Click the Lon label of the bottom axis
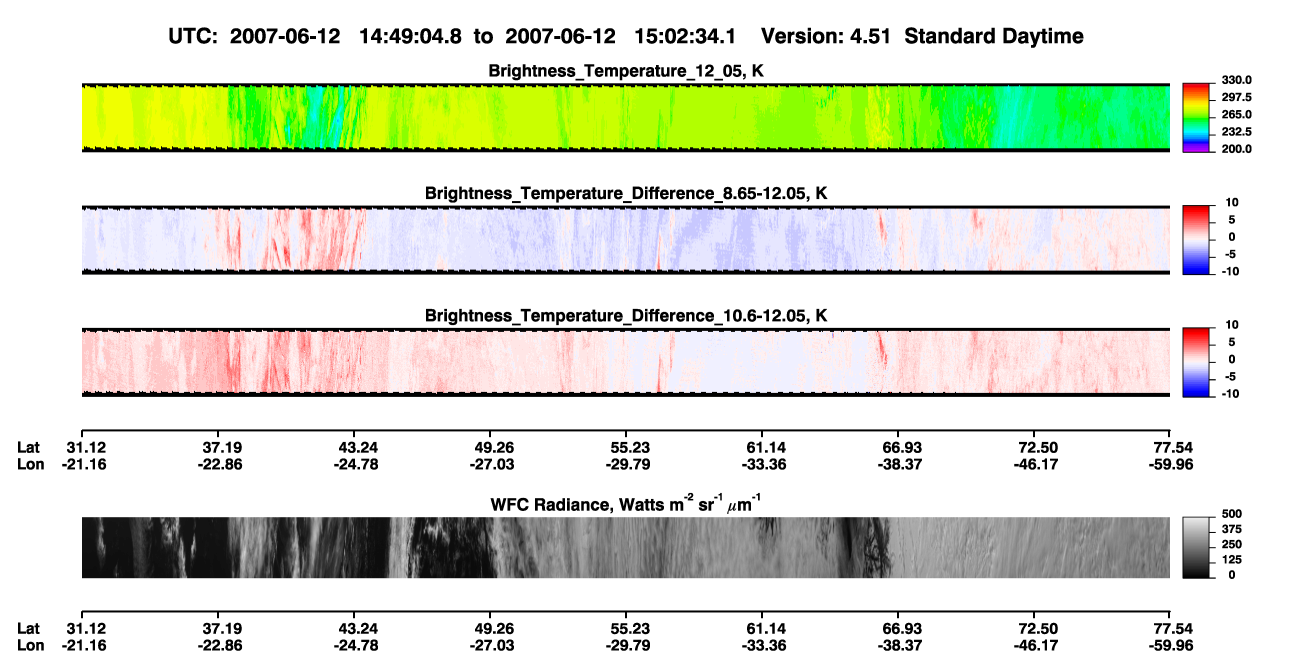This screenshot has width=1300, height=667. pyautogui.click(x=30, y=645)
